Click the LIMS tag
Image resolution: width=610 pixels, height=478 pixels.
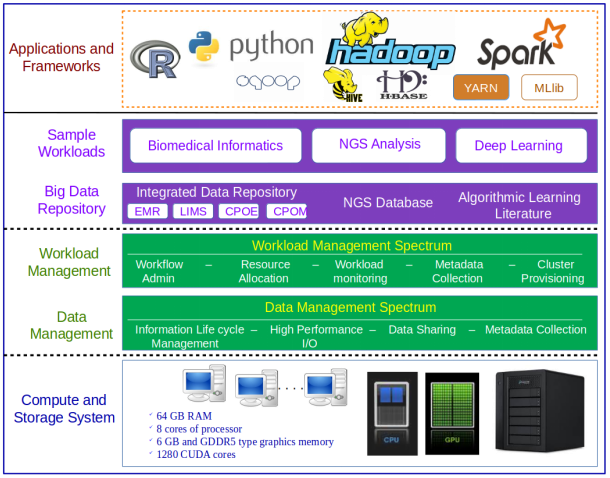(x=193, y=211)
